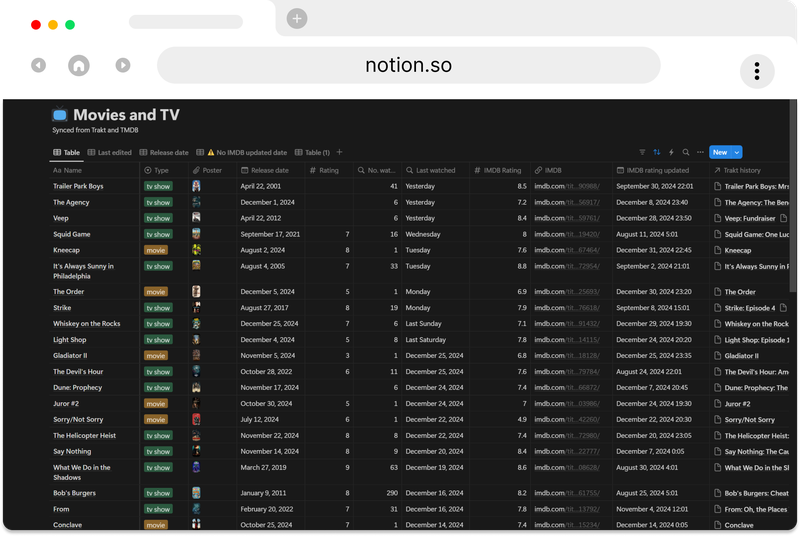Open the IMDB rating updated column header

(653, 170)
